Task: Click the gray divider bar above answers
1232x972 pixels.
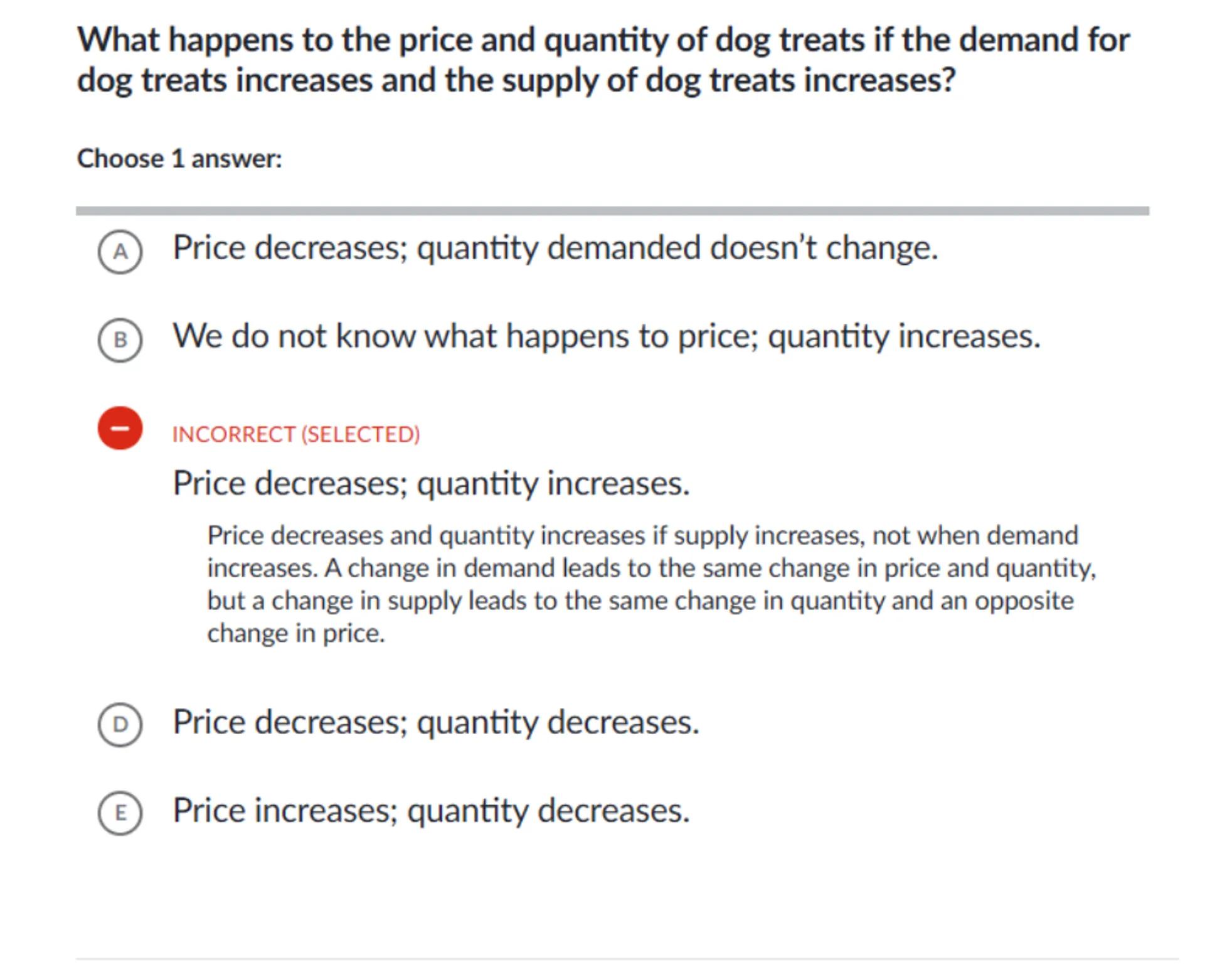Action: pos(612,211)
